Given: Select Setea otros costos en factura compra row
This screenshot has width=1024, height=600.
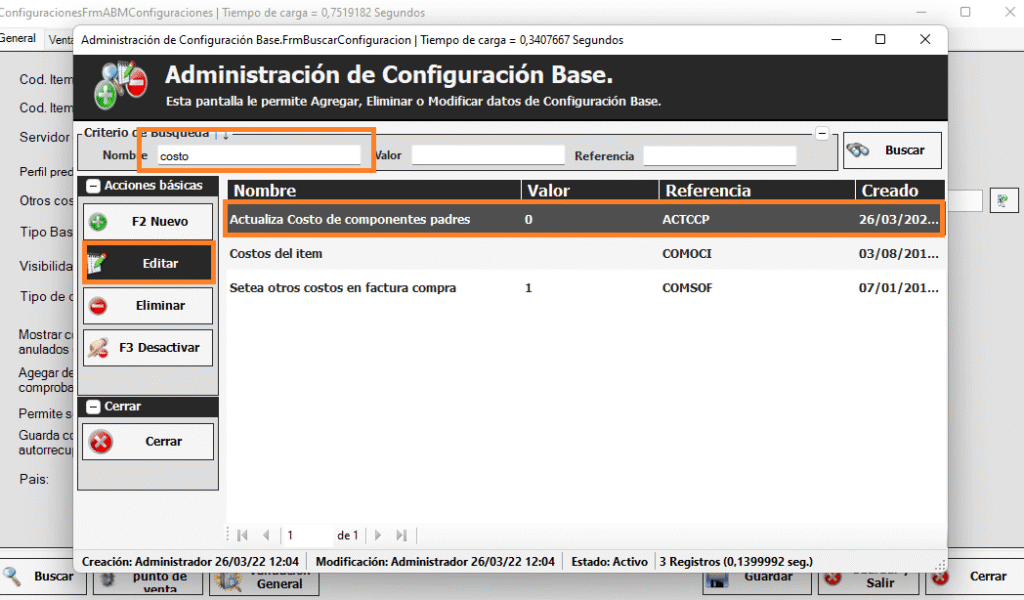Looking at the screenshot, I should point(343,288).
